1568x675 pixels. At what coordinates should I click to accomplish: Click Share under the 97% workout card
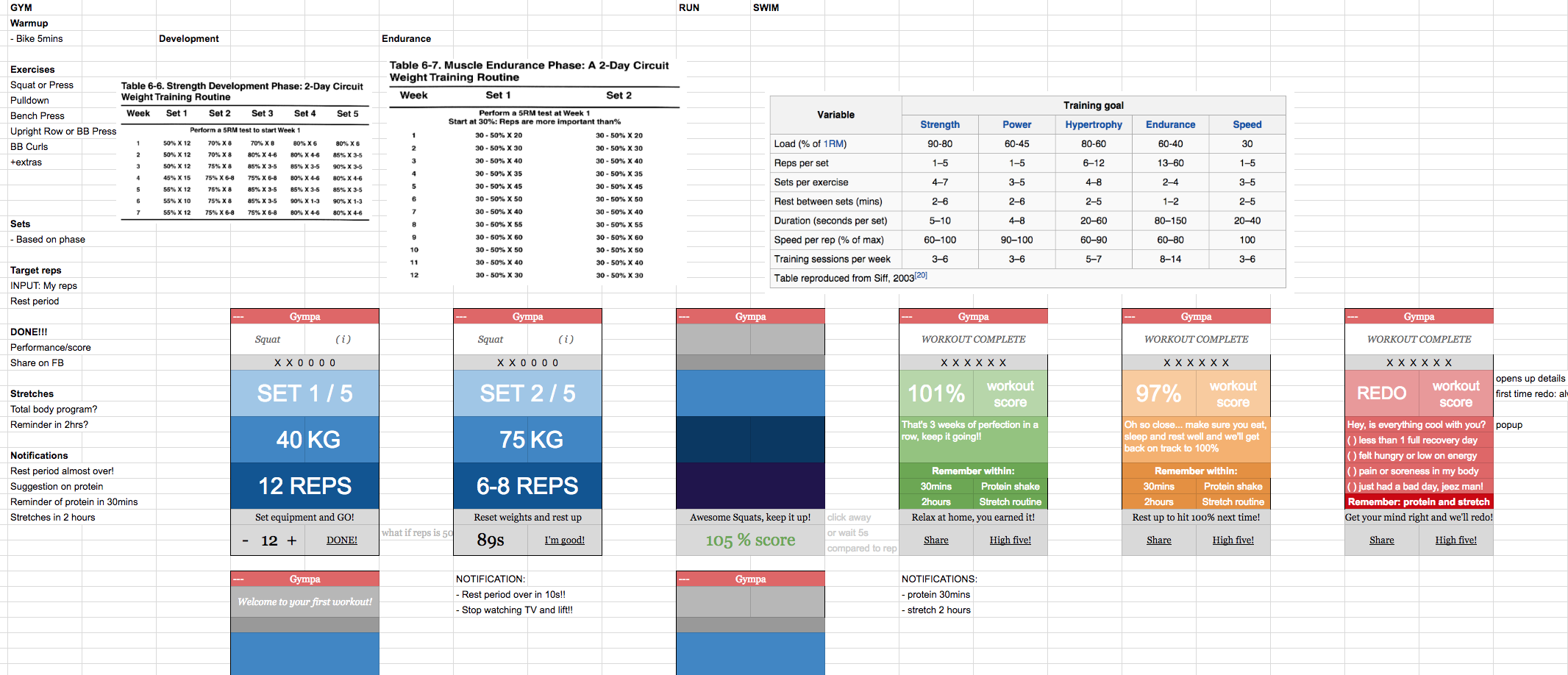pos(1159,540)
